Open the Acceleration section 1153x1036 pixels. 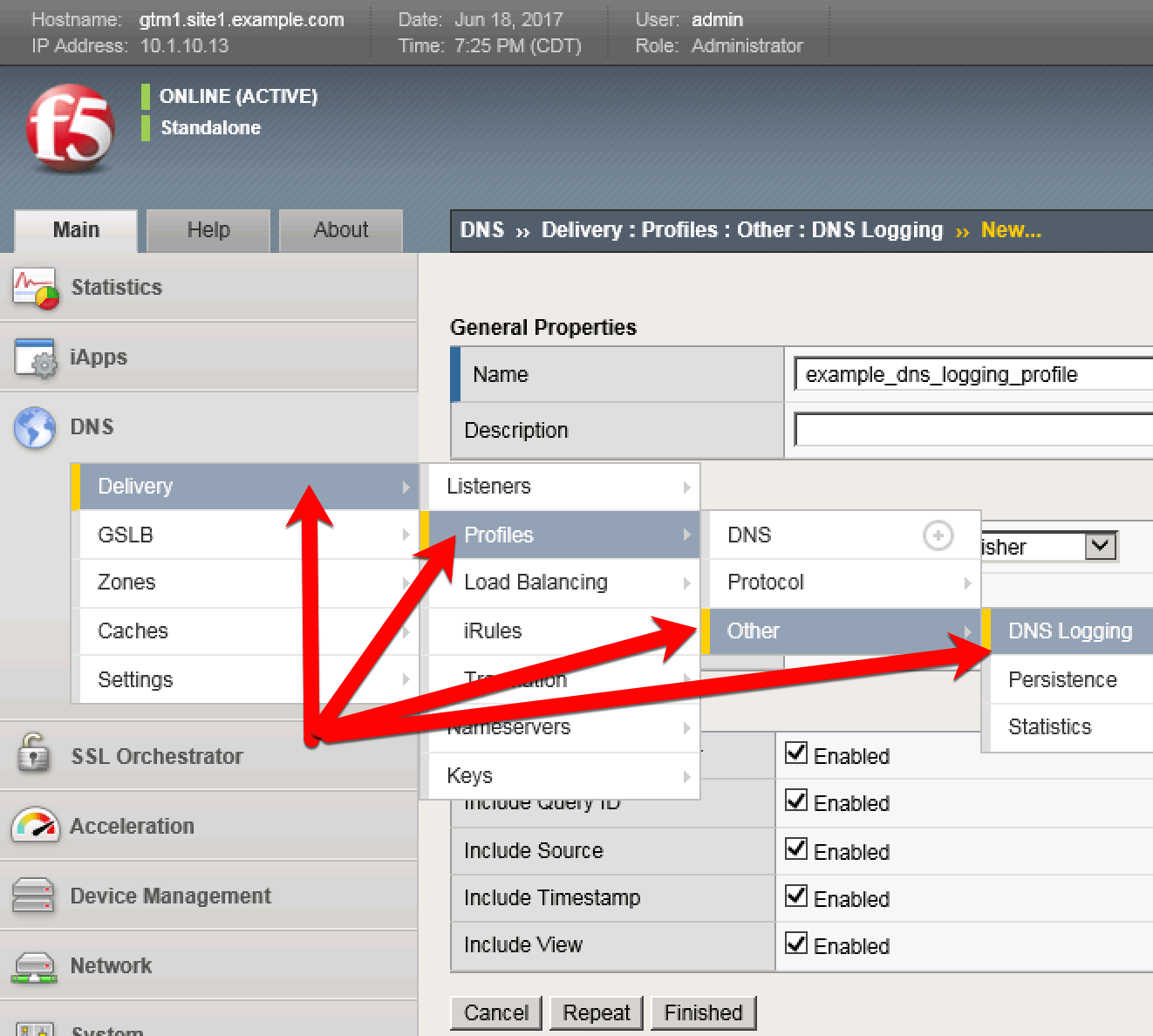coord(208,826)
